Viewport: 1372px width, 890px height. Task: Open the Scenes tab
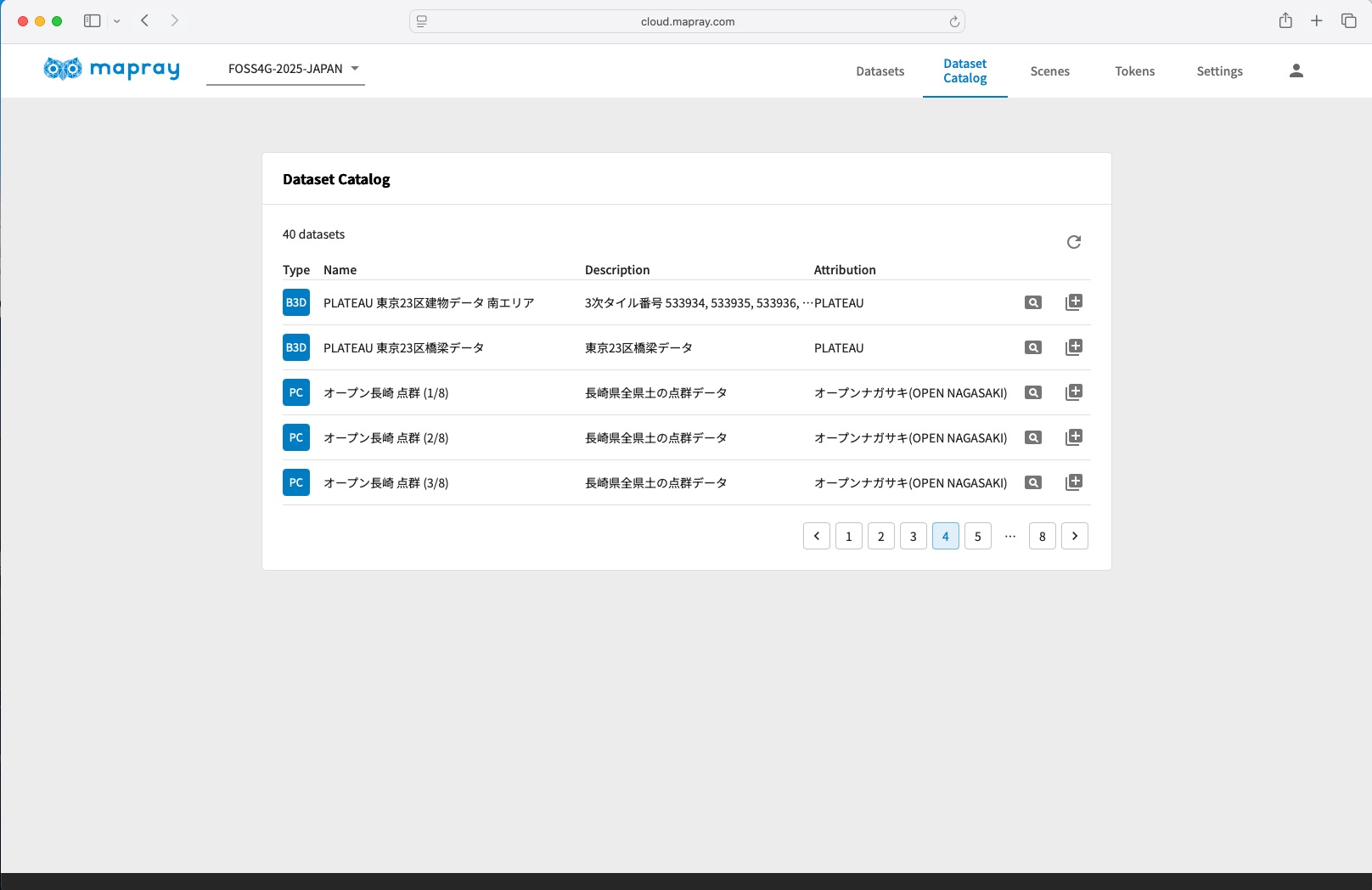click(x=1049, y=71)
